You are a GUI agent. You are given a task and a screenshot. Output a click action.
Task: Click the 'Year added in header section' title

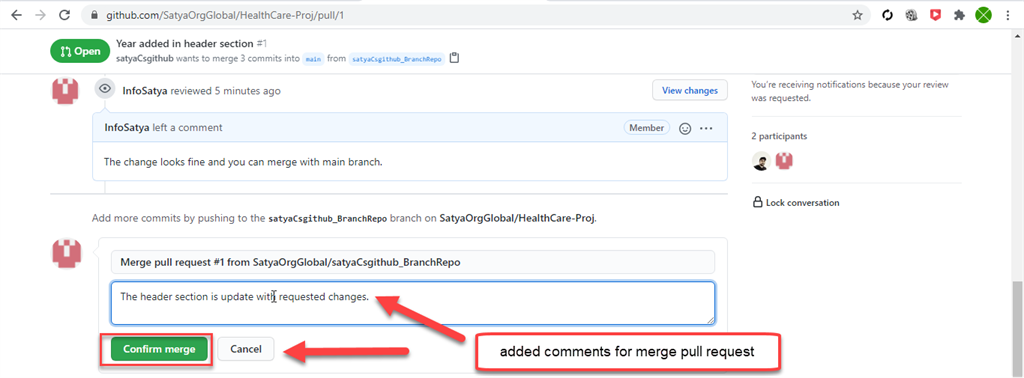pyautogui.click(x=185, y=43)
